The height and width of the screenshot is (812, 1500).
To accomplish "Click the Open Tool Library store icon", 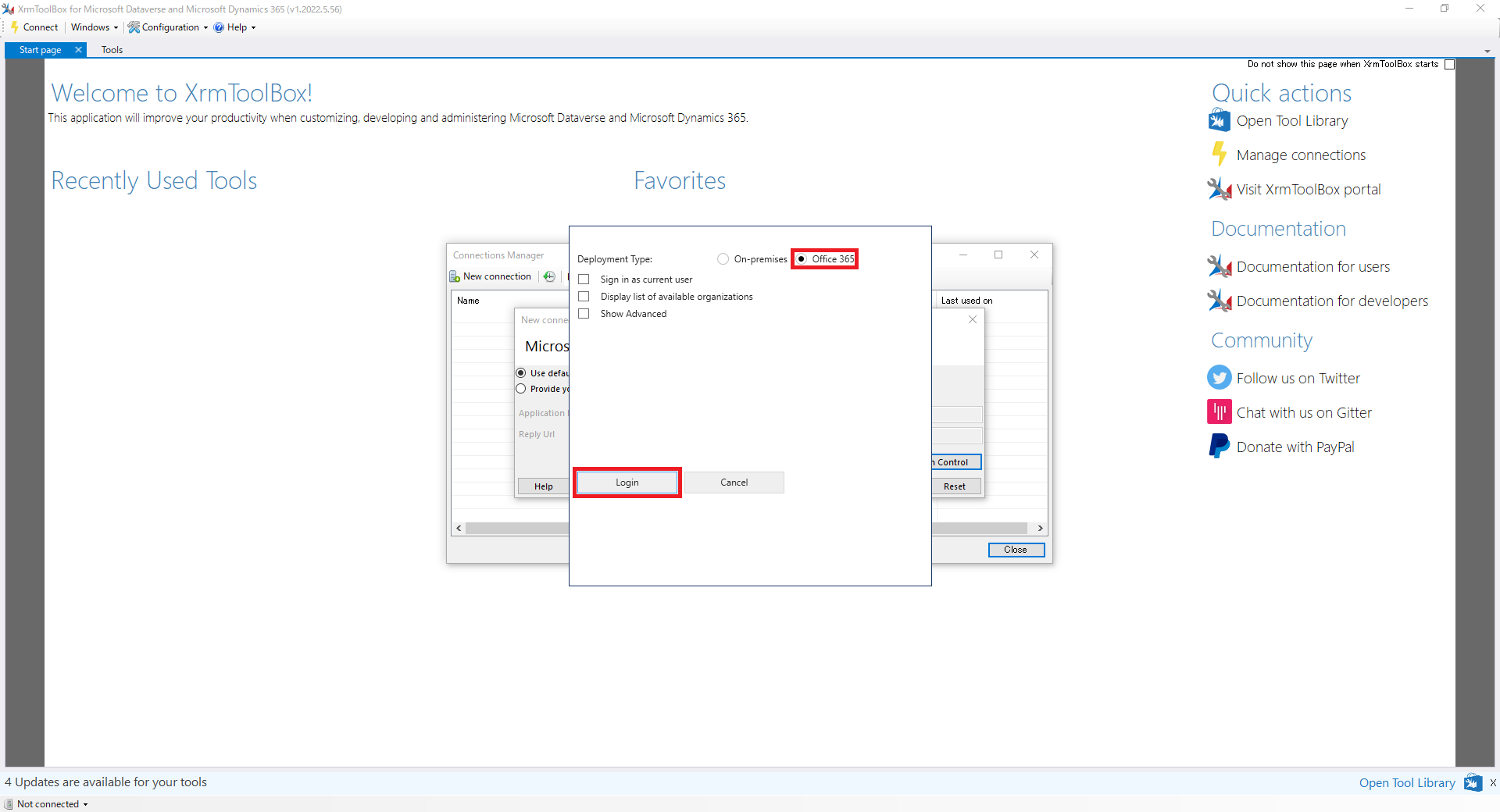I will pyautogui.click(x=1219, y=120).
